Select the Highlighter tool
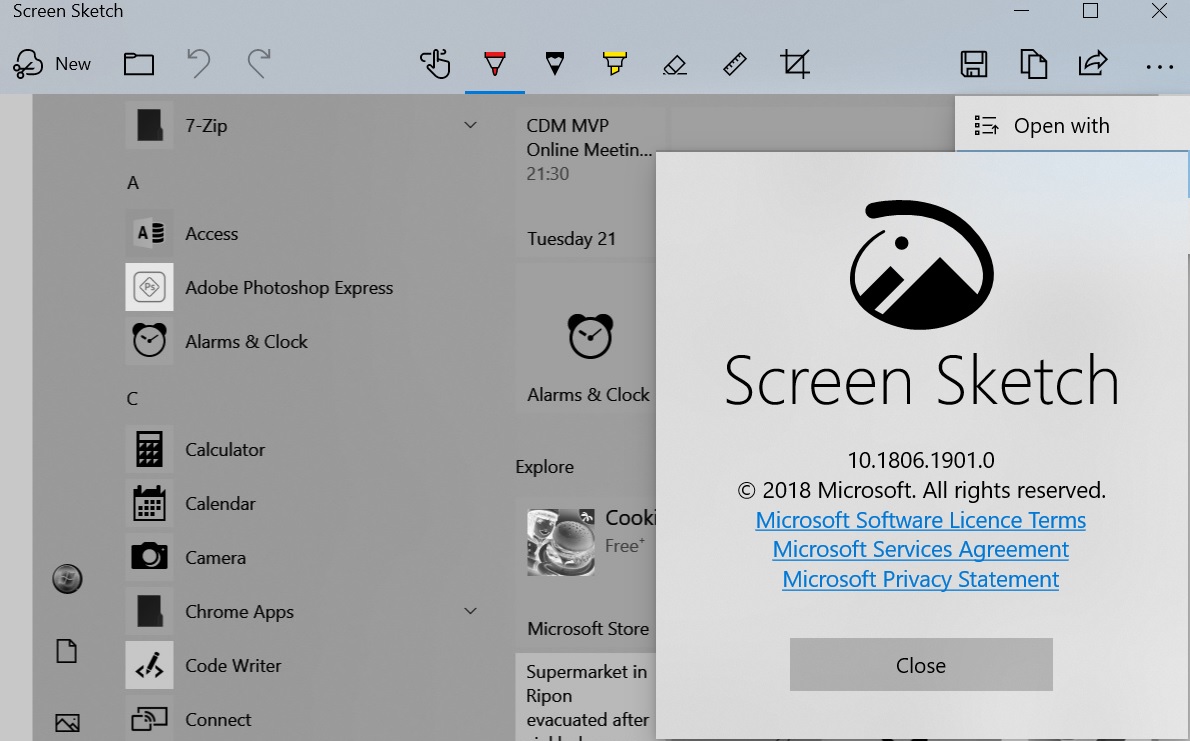This screenshot has height=741, width=1190. tap(614, 63)
